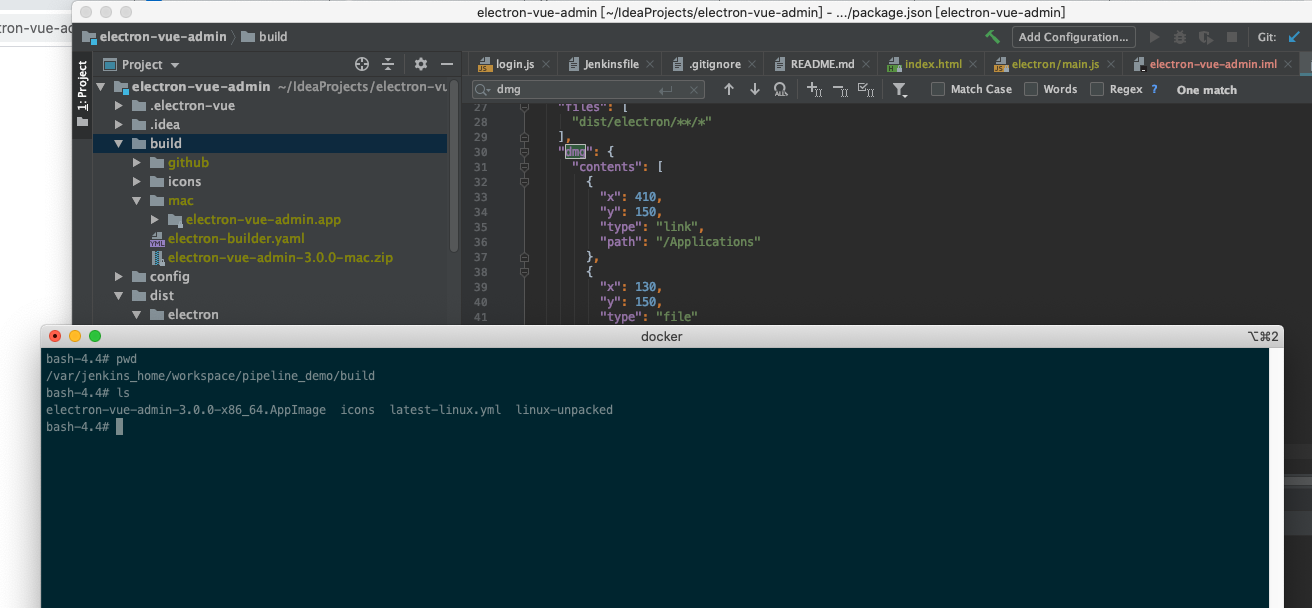Open Project panel settings gear
Image resolution: width=1312 pixels, height=608 pixels.
point(421,64)
